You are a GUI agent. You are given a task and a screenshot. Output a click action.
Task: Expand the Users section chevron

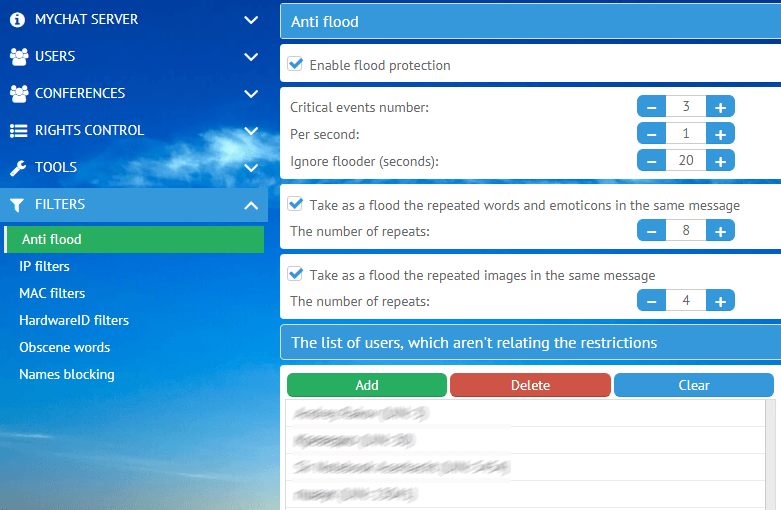(251, 56)
